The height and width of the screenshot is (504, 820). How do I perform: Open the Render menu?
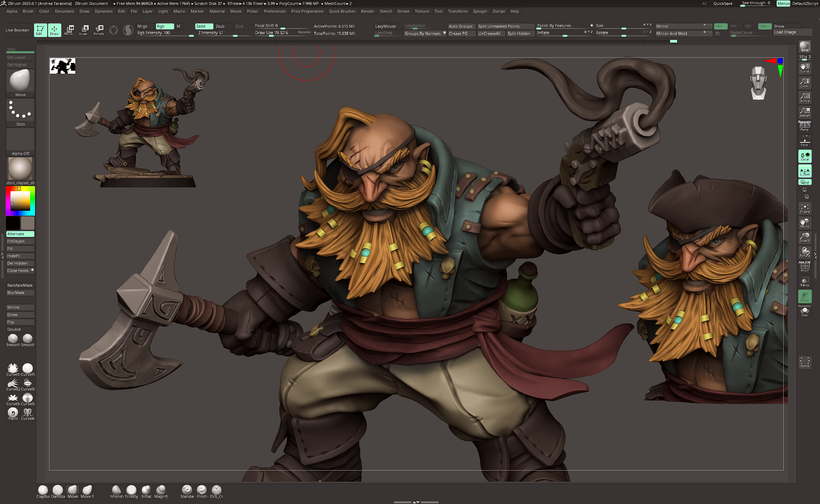[368, 11]
